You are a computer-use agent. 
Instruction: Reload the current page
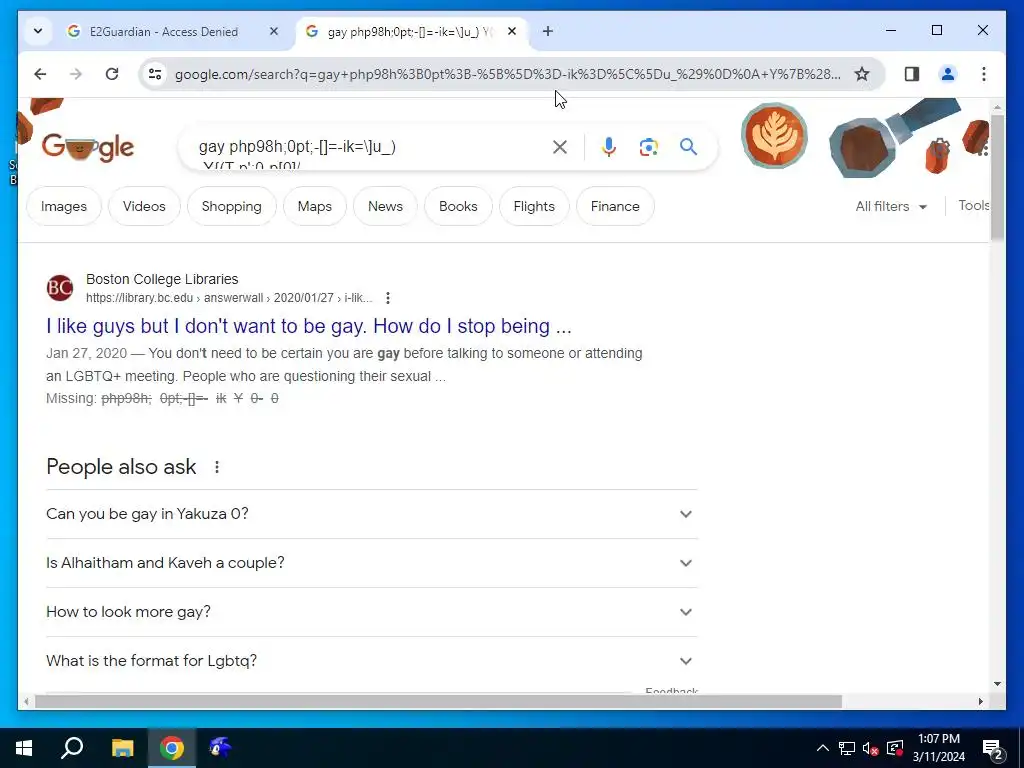pos(112,74)
